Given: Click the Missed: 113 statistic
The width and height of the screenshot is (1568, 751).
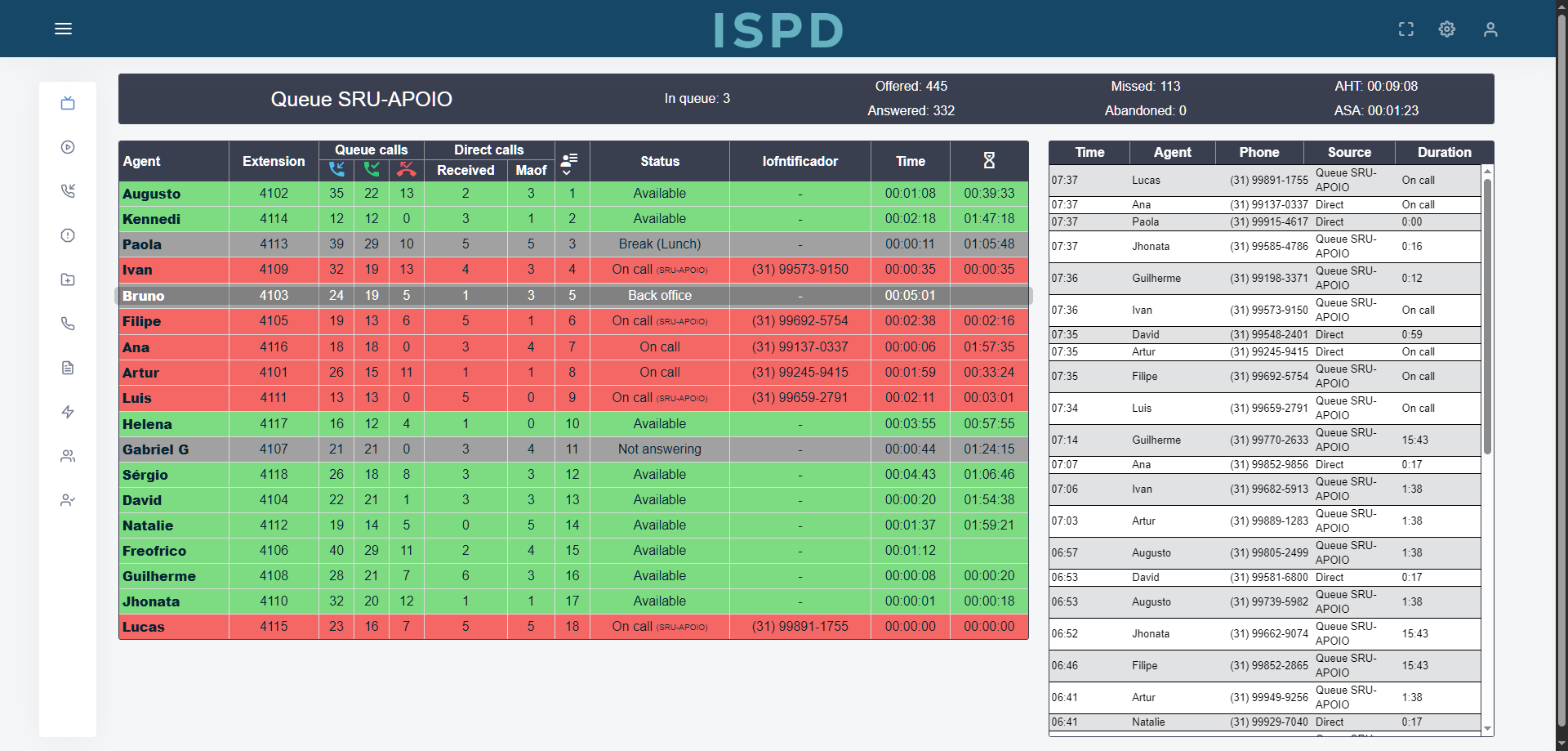Looking at the screenshot, I should click(x=1146, y=86).
